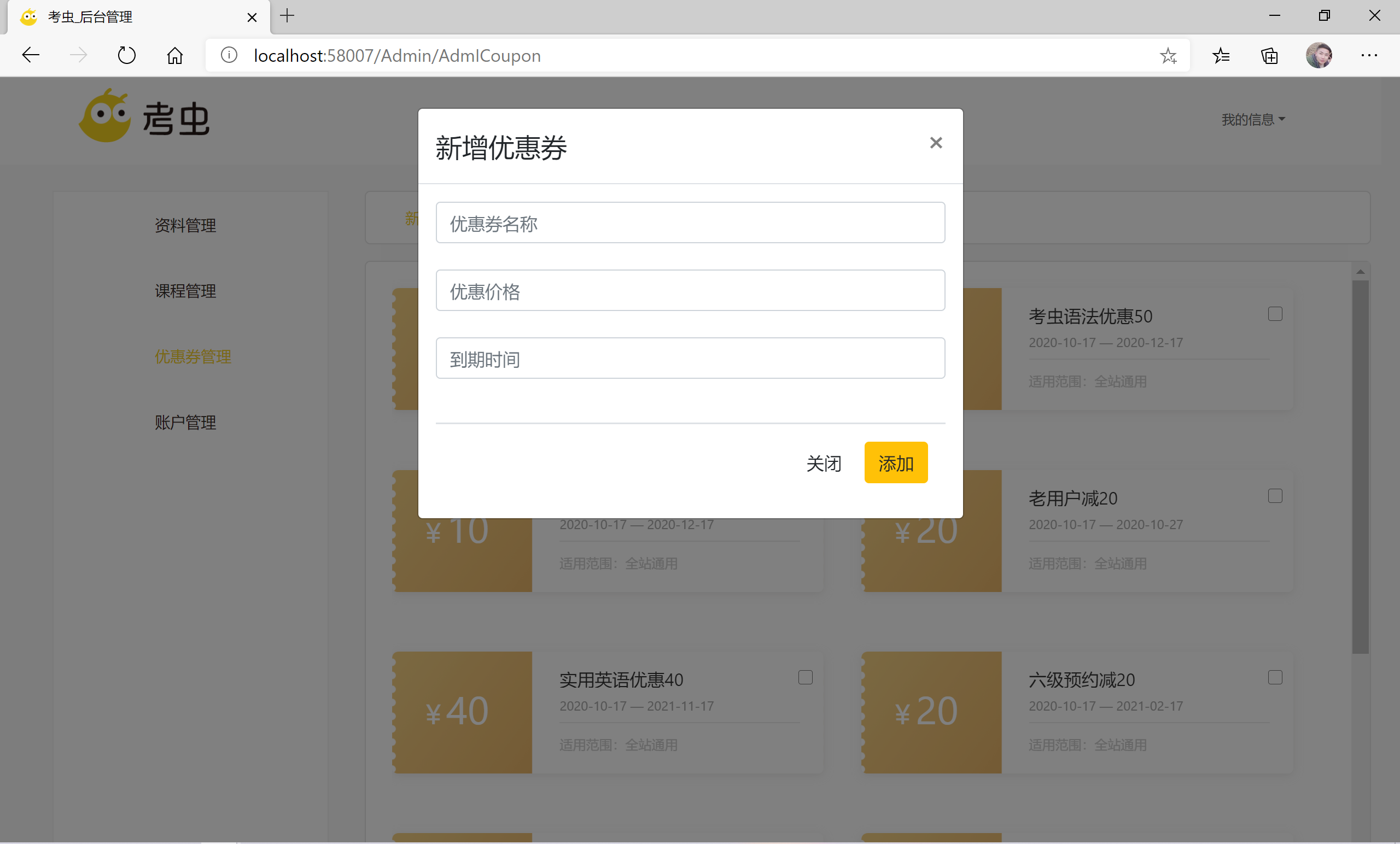
Task: Tick the 六级预约减20 coupon checkbox
Action: (x=1274, y=677)
